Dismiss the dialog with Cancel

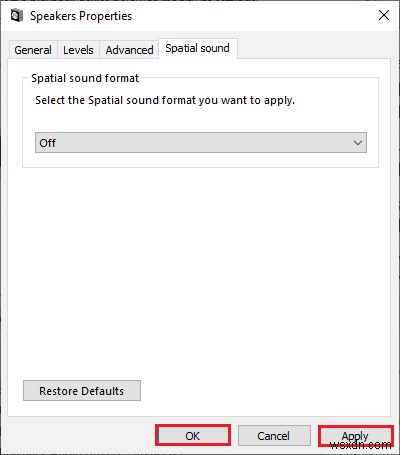coord(274,436)
